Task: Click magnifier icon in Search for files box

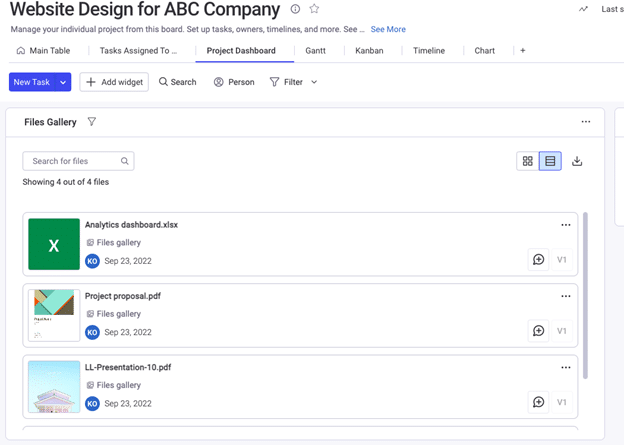Action: pyautogui.click(x=125, y=161)
